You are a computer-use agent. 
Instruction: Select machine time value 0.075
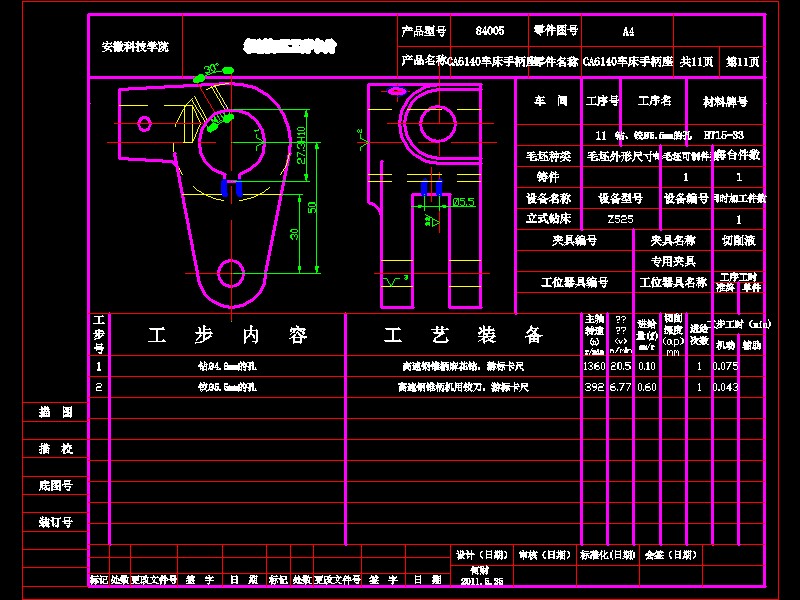[725, 366]
